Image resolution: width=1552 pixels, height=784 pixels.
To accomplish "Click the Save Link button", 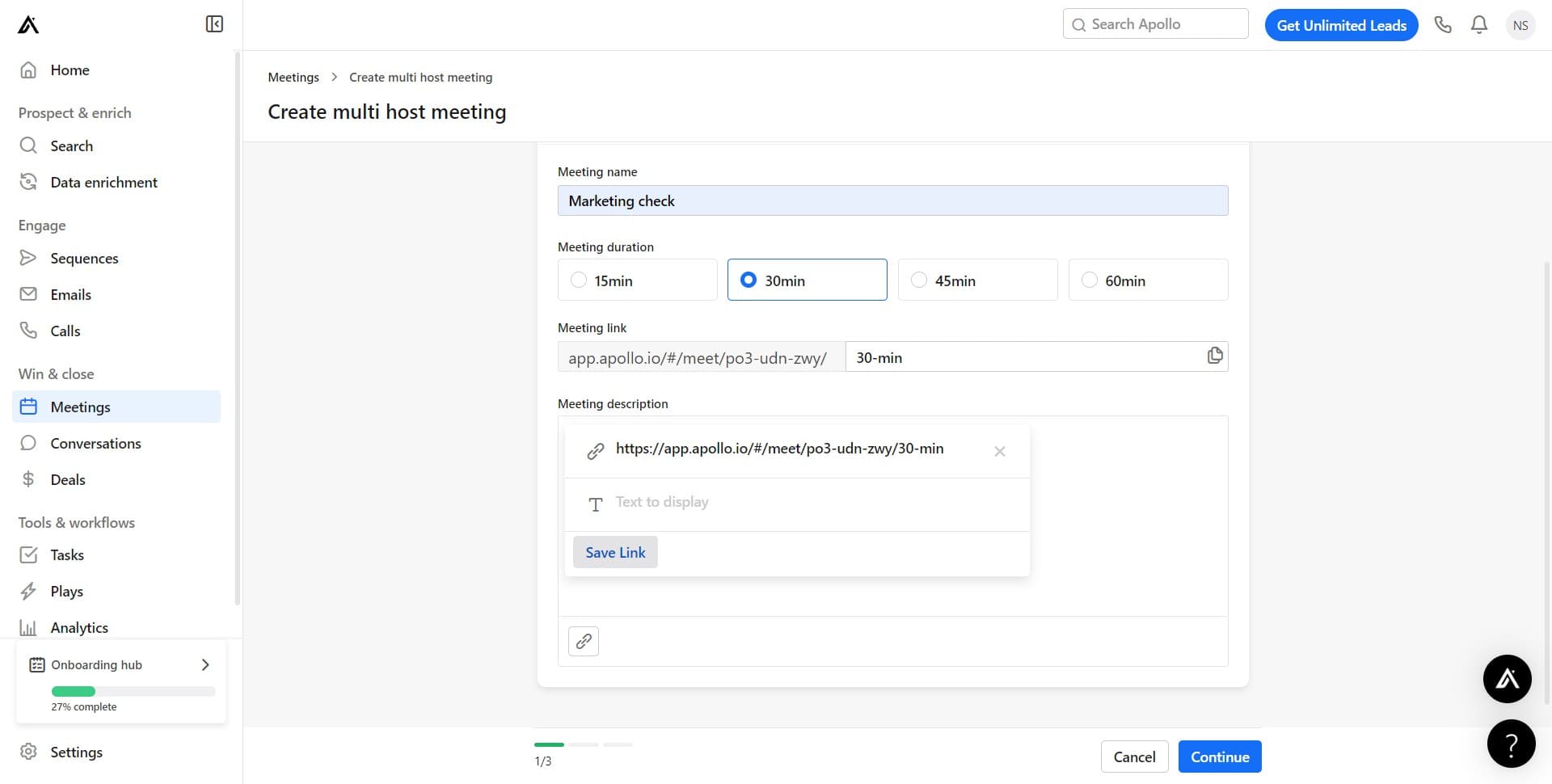I will (x=614, y=552).
